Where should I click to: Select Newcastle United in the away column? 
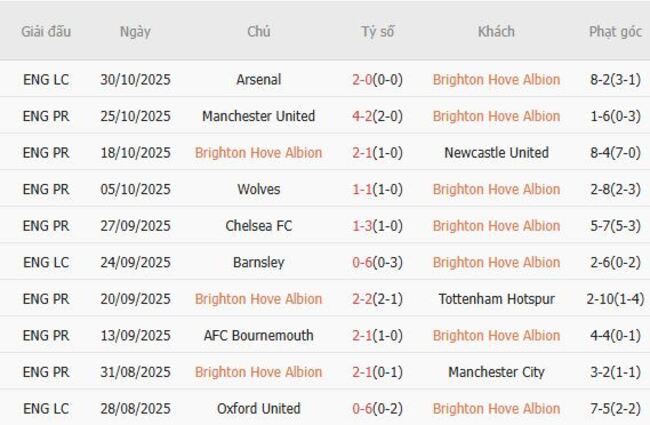[496, 153]
